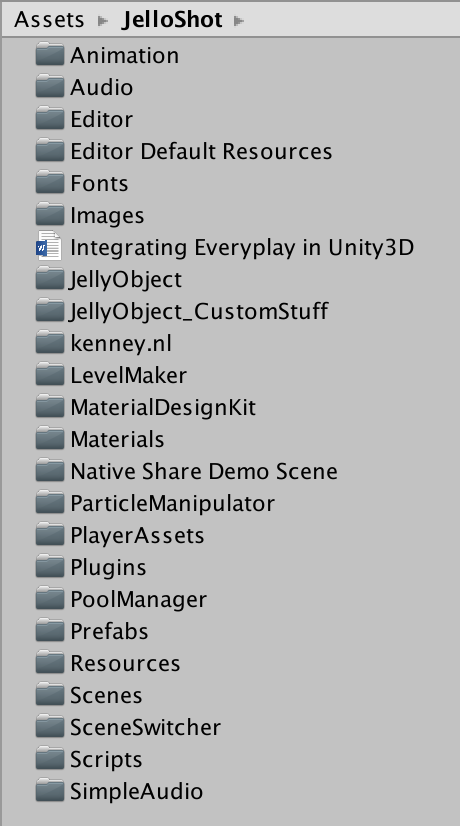Click the breadcrumb arrow after Assets
The width and height of the screenshot is (460, 826).
pyautogui.click(x=103, y=21)
